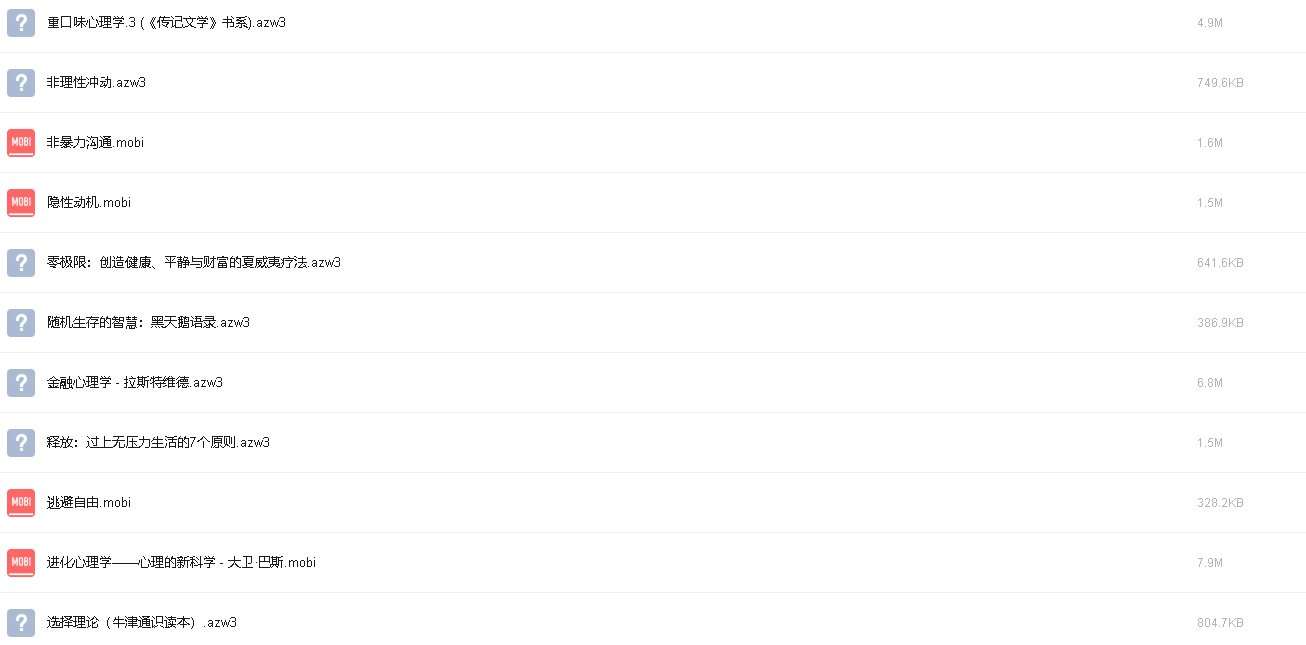This screenshot has height=645, width=1306.
Task: Click the question-mark icon beside 非理性冲动.azw3
Action: point(21,83)
